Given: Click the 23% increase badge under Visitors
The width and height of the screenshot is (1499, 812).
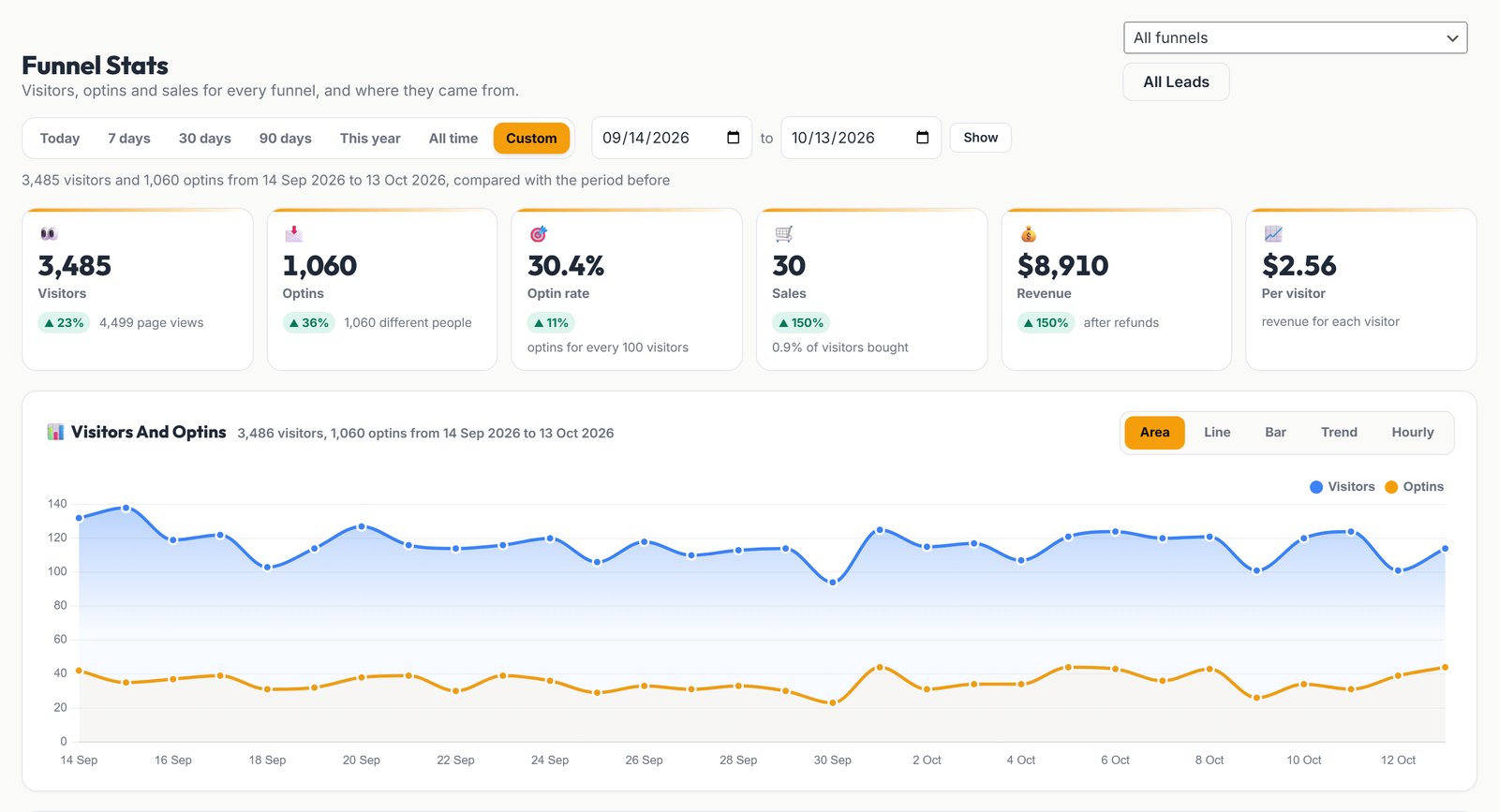Looking at the screenshot, I should 64,323.
